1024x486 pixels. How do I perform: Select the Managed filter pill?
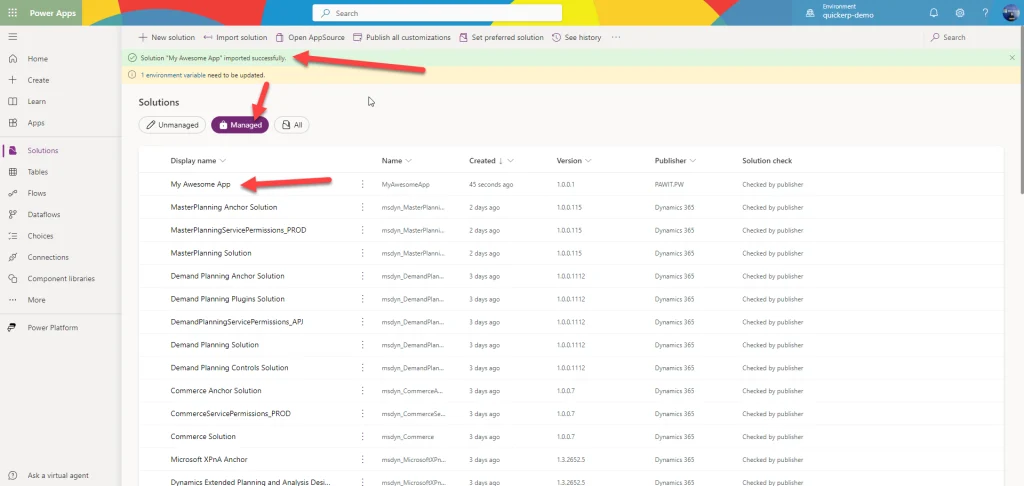(x=240, y=125)
